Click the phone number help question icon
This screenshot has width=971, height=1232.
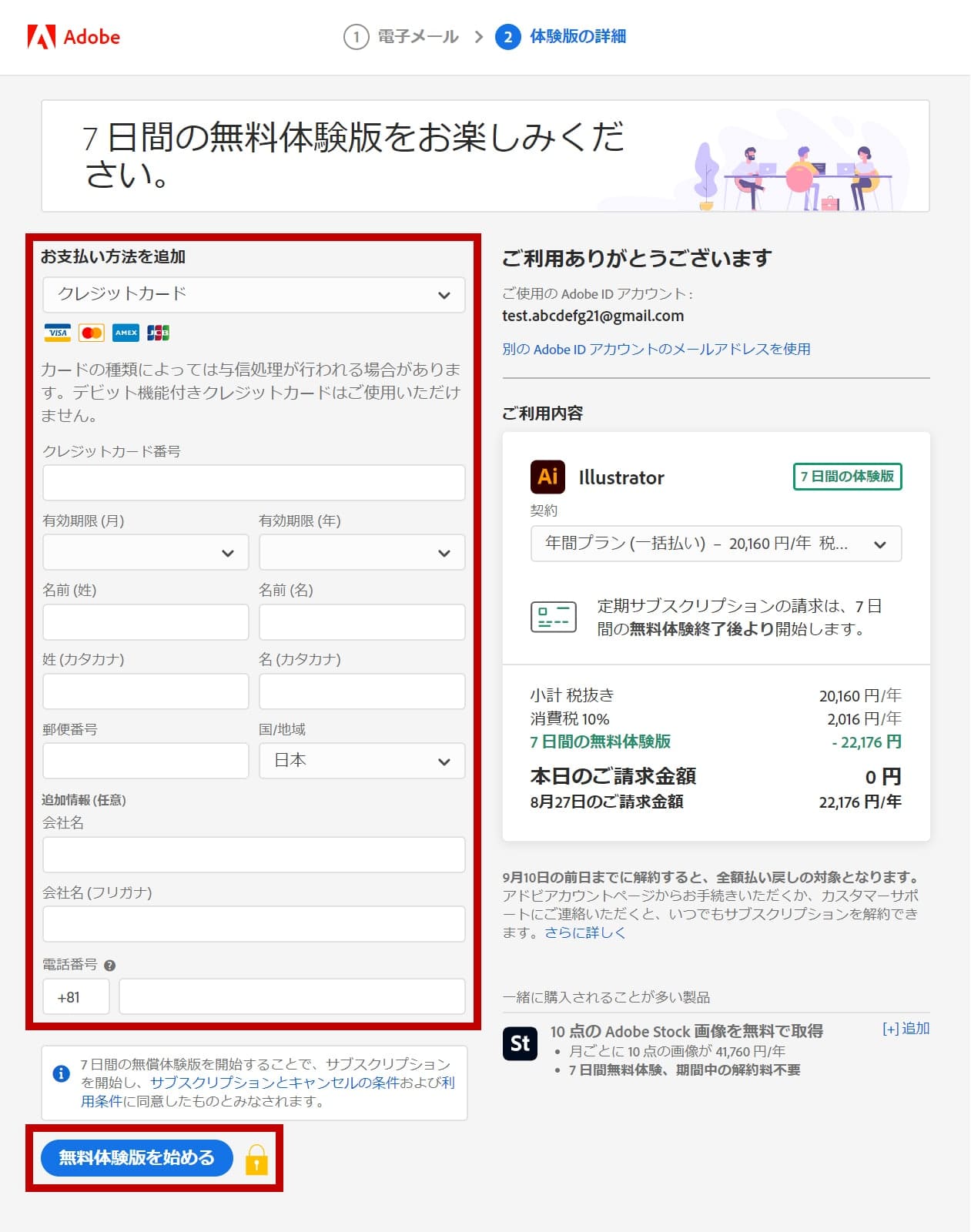(x=109, y=965)
